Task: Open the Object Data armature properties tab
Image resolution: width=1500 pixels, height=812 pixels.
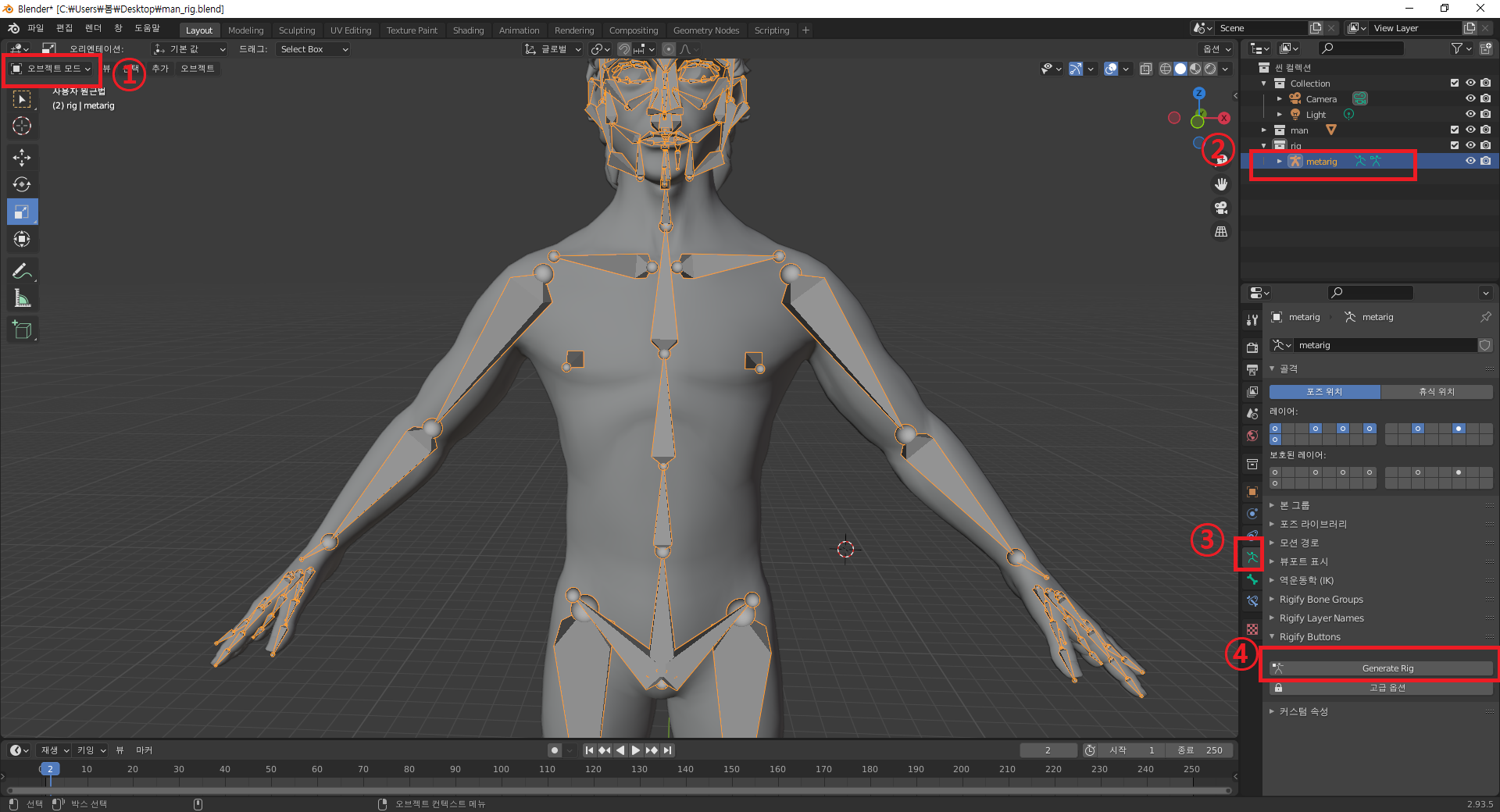Action: click(x=1252, y=557)
